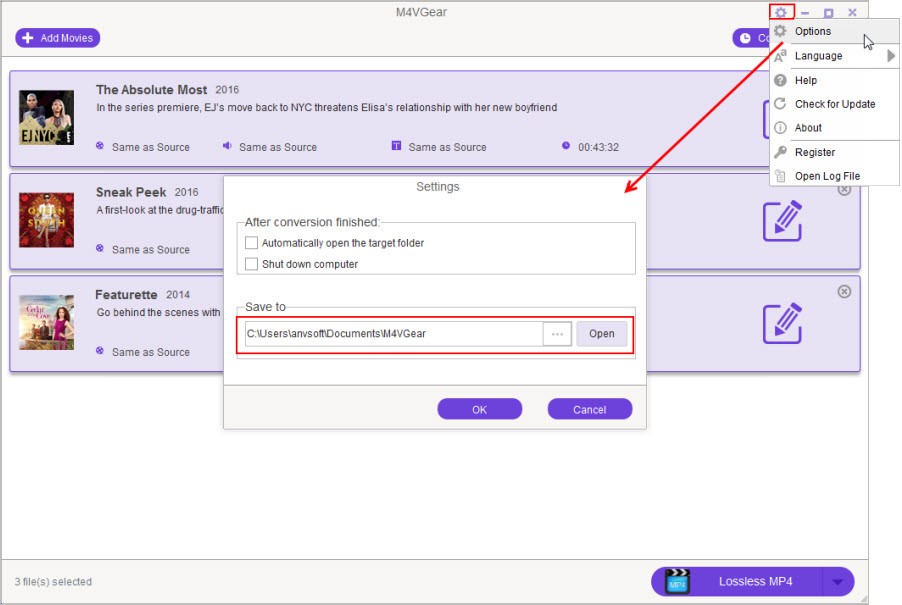Edit settings for the Sneak Peek movie

click(782, 221)
